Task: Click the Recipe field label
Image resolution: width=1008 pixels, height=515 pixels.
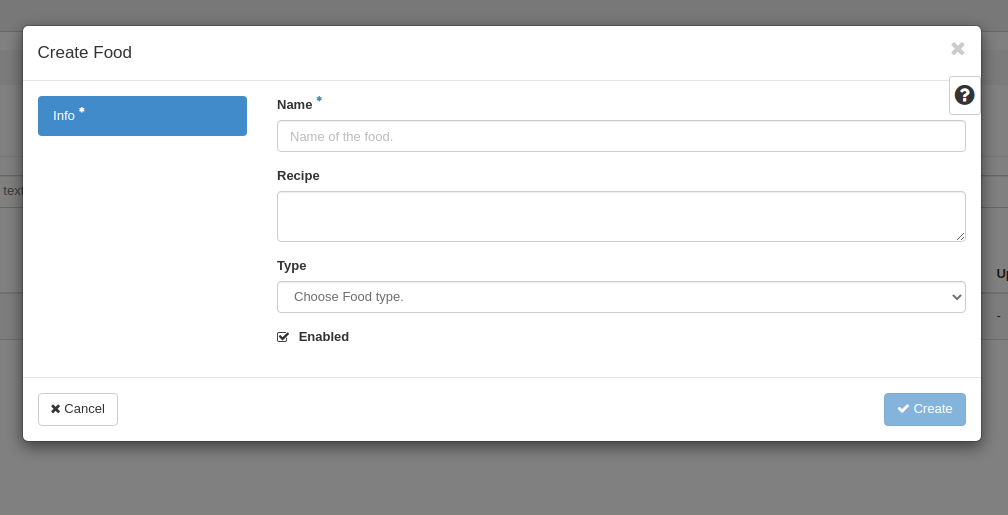Action: click(298, 176)
